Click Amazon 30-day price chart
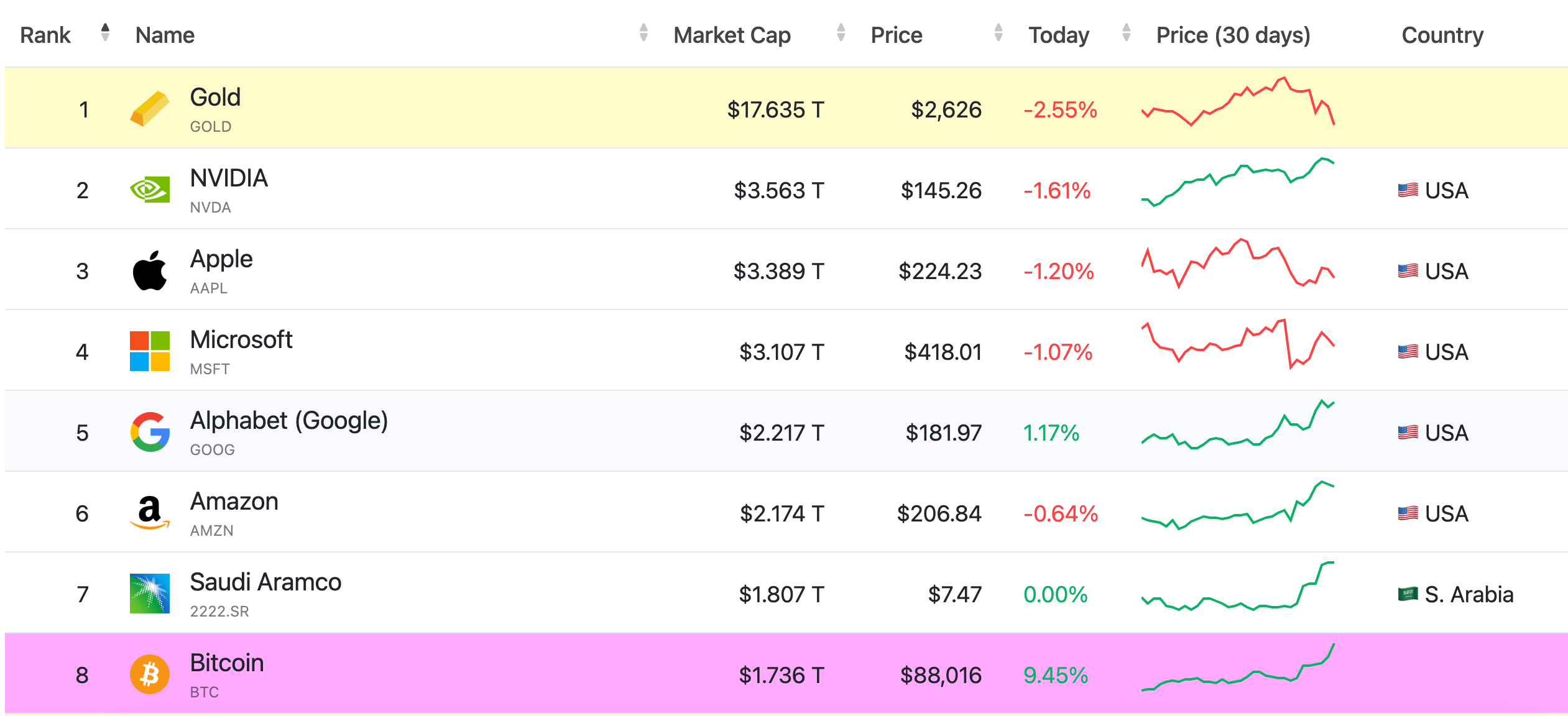Screen dimensions: 1568x716 (x=1238, y=505)
